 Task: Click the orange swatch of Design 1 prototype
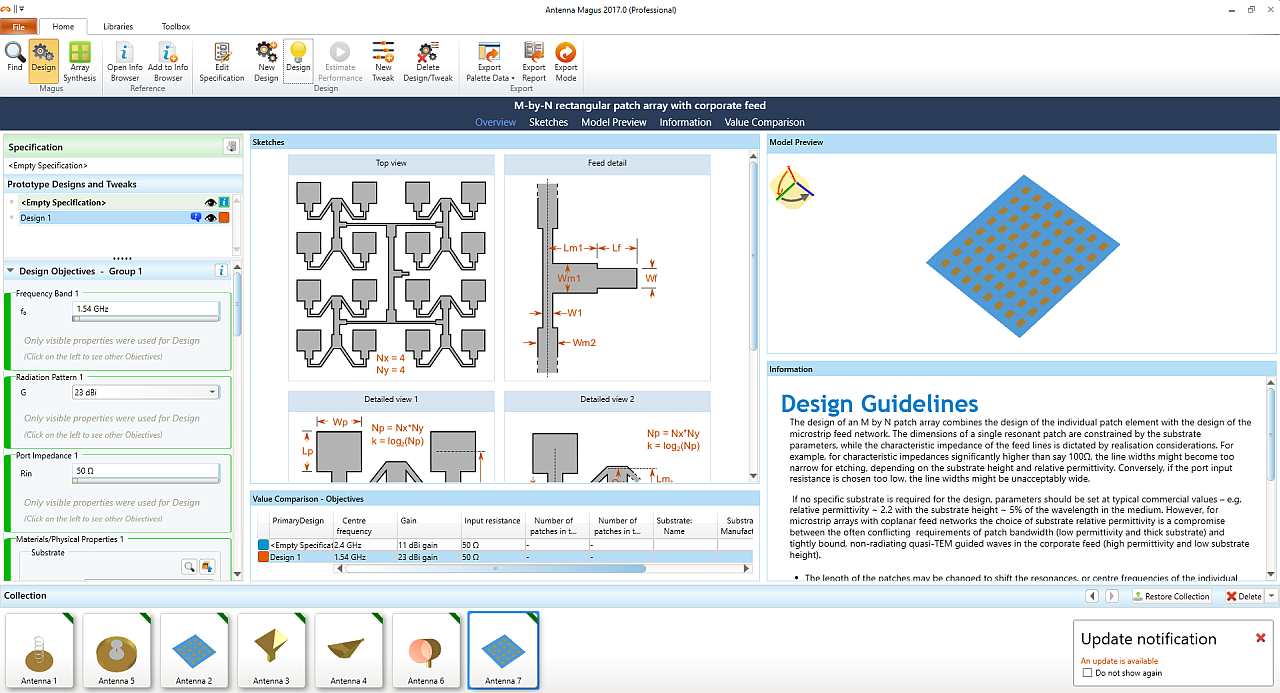224,217
